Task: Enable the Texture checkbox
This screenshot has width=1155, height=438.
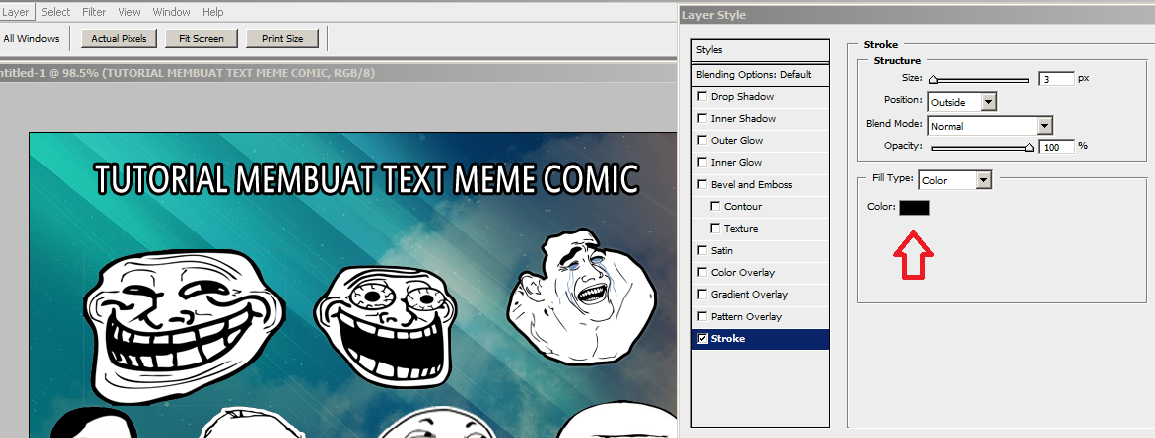Action: 715,229
